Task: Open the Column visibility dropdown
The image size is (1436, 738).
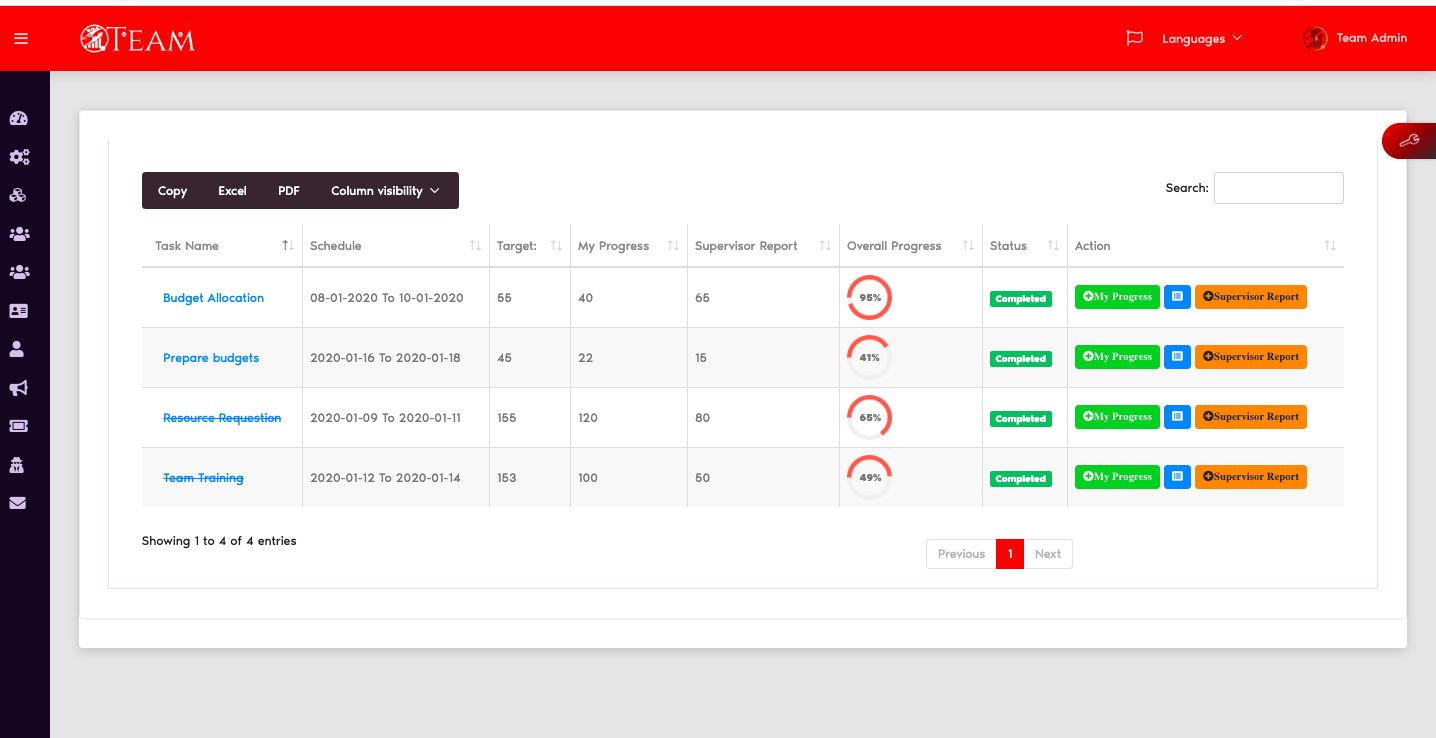Action: [386, 191]
